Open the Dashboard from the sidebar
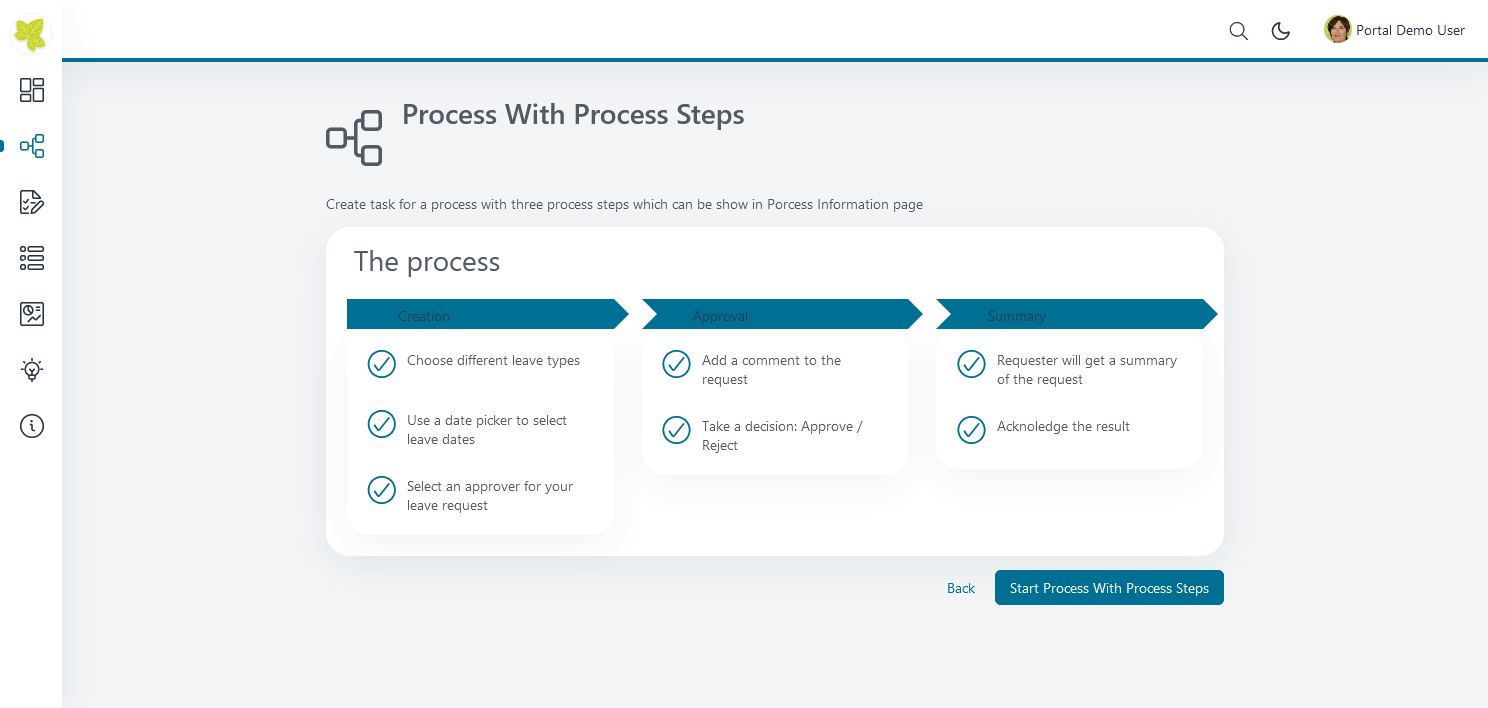Screen dimensions: 1488x708 tap(32, 91)
